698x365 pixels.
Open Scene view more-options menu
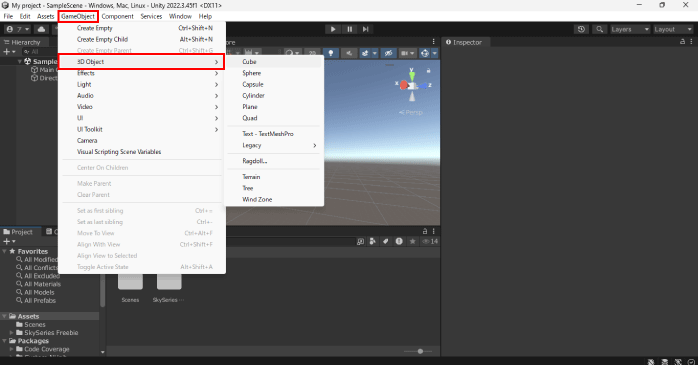tap(434, 41)
